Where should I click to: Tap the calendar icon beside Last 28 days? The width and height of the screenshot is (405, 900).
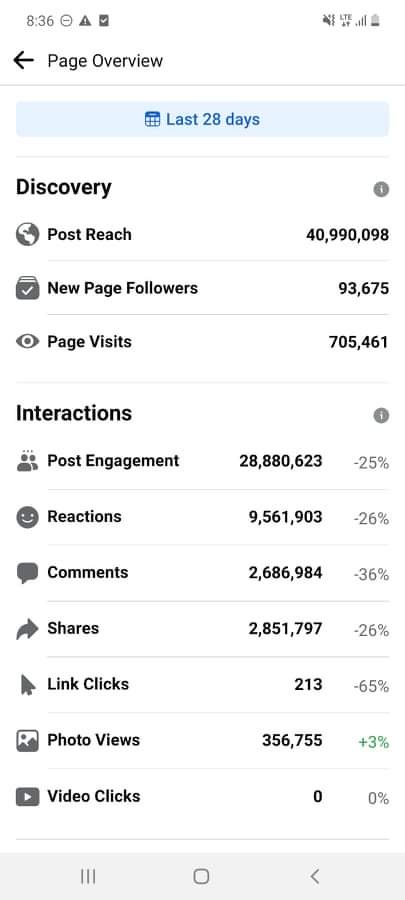pyautogui.click(x=153, y=119)
